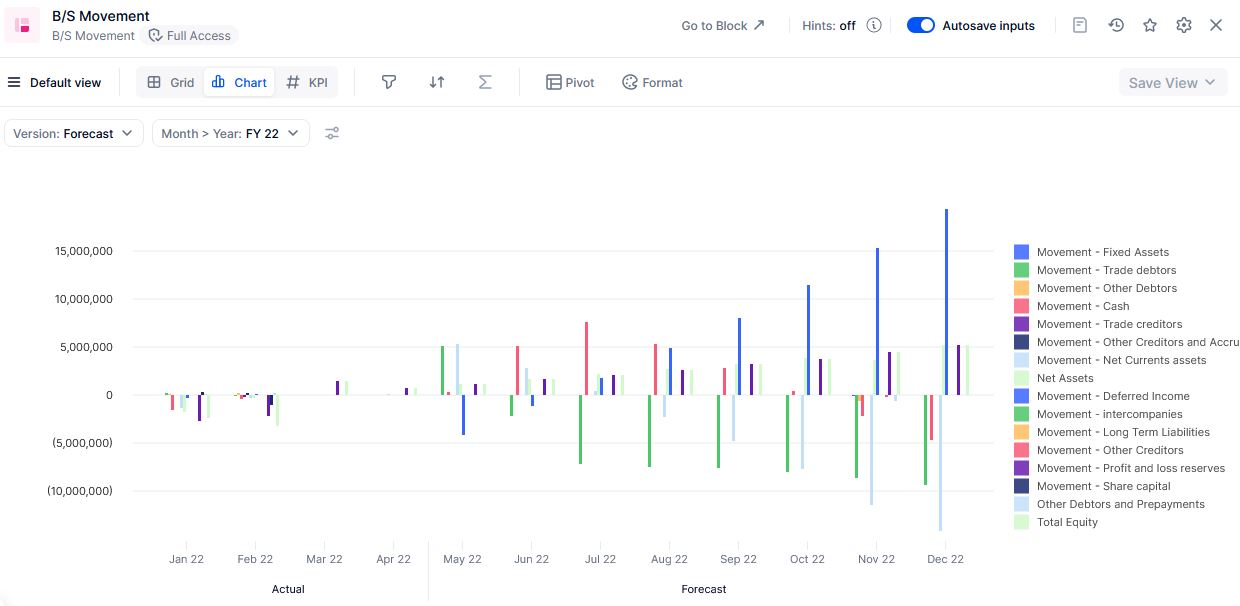This screenshot has height=606, width=1240.
Task: Open version history clock icon
Action: pos(1116,25)
